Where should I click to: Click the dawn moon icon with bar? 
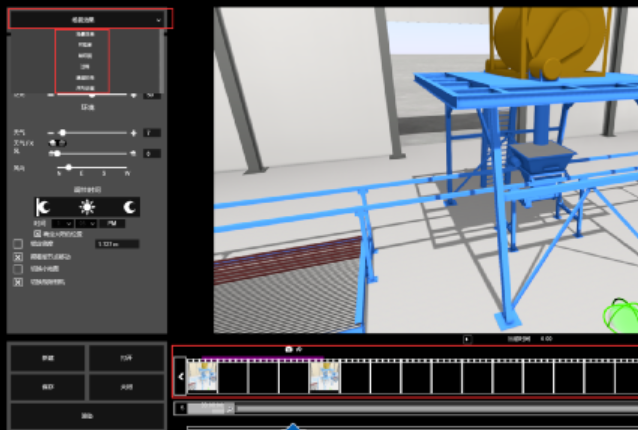tap(43, 207)
